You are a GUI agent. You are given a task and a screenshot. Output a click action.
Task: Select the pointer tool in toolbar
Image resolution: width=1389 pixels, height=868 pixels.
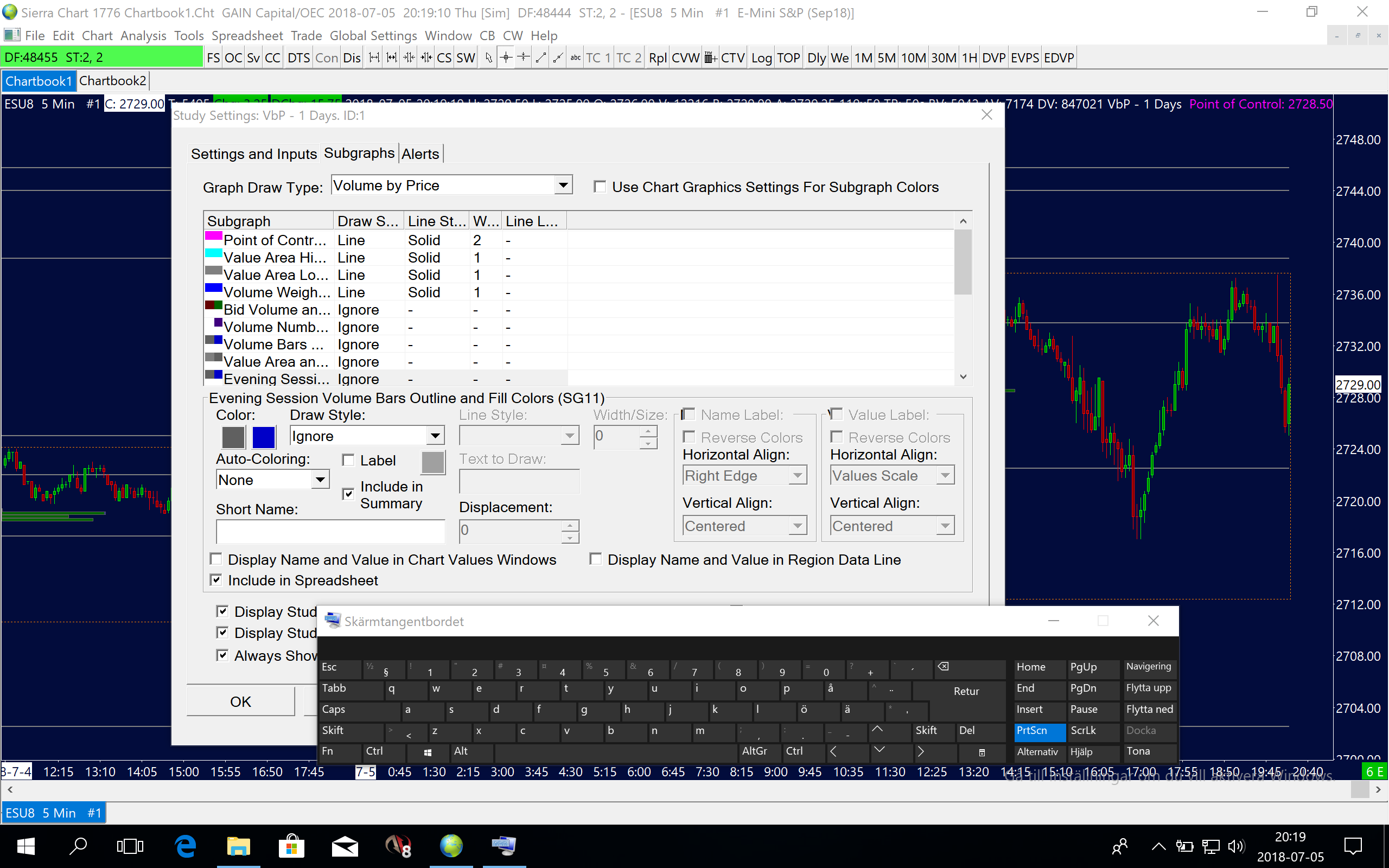488,58
